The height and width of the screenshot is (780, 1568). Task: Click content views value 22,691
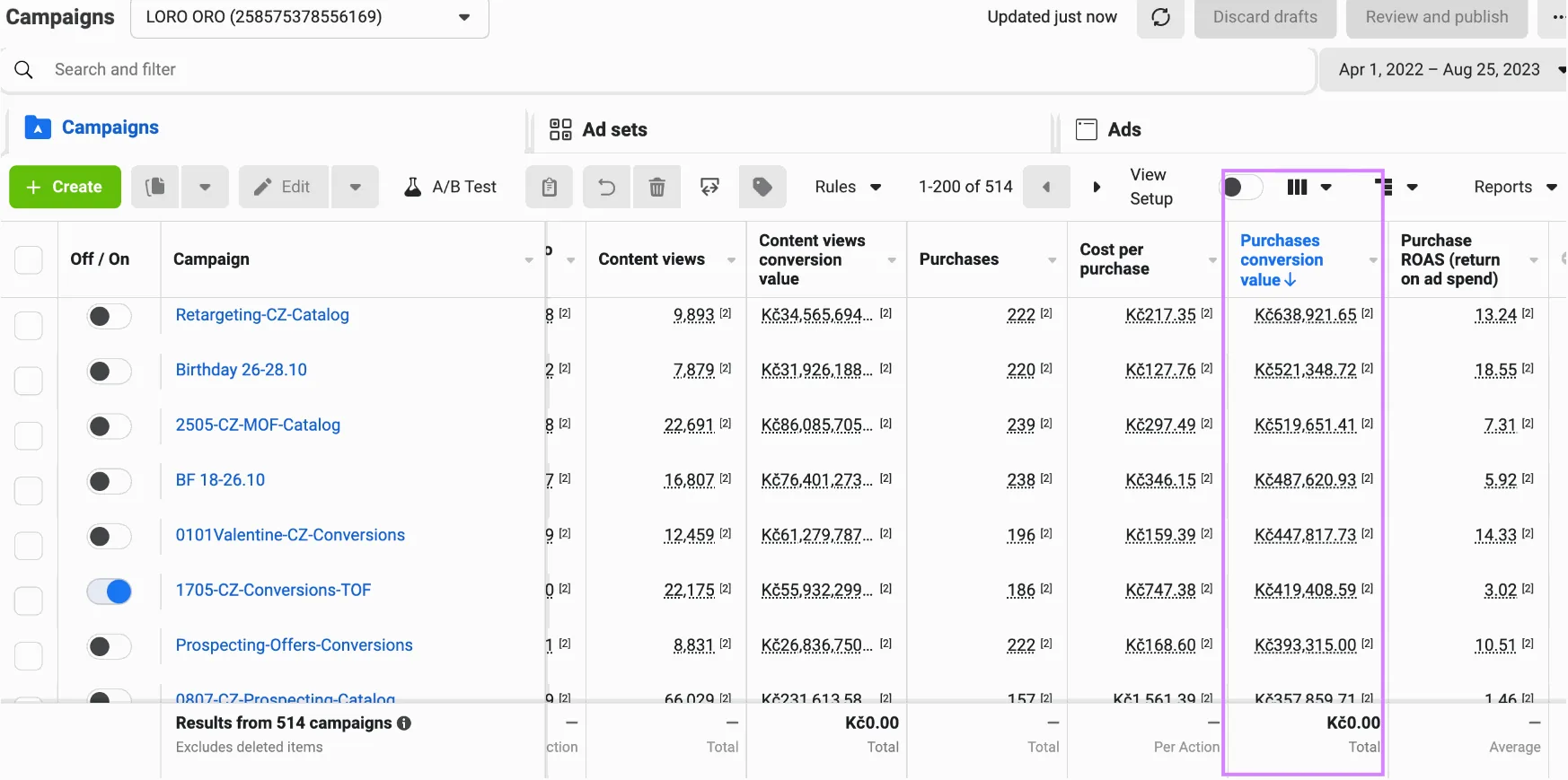pos(689,425)
